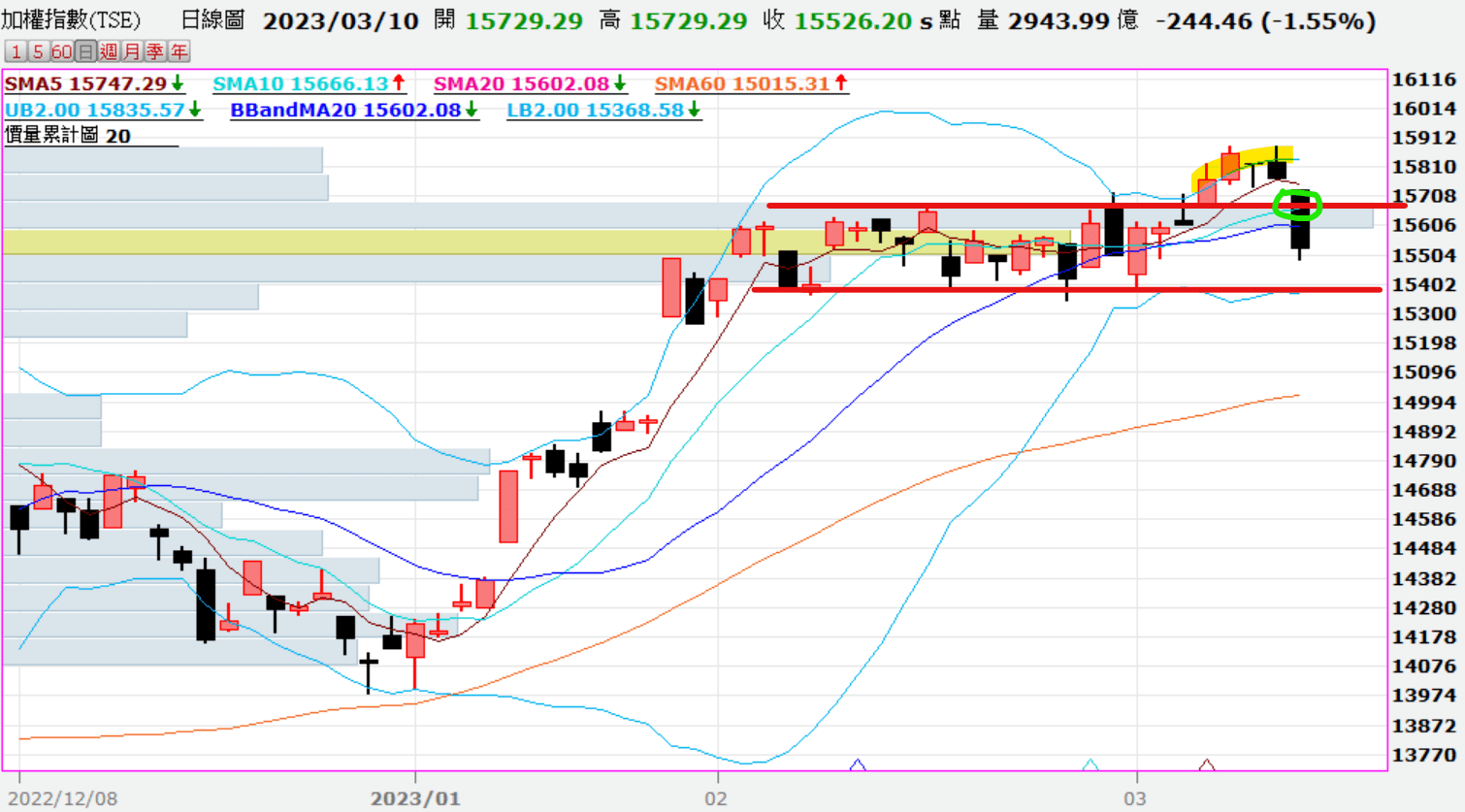
Task: Click the change value -244.46 (-1.55%)
Action: tap(1265, 21)
